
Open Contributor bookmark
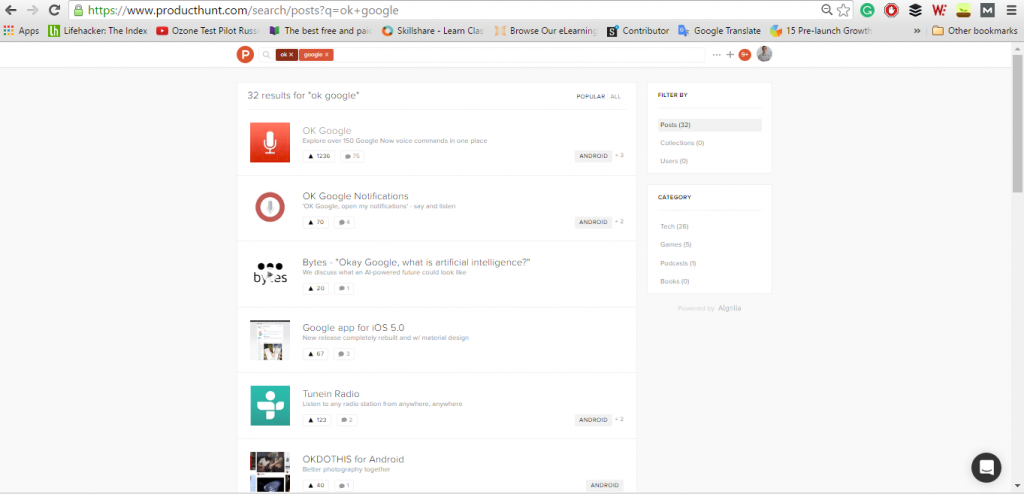(x=638, y=31)
